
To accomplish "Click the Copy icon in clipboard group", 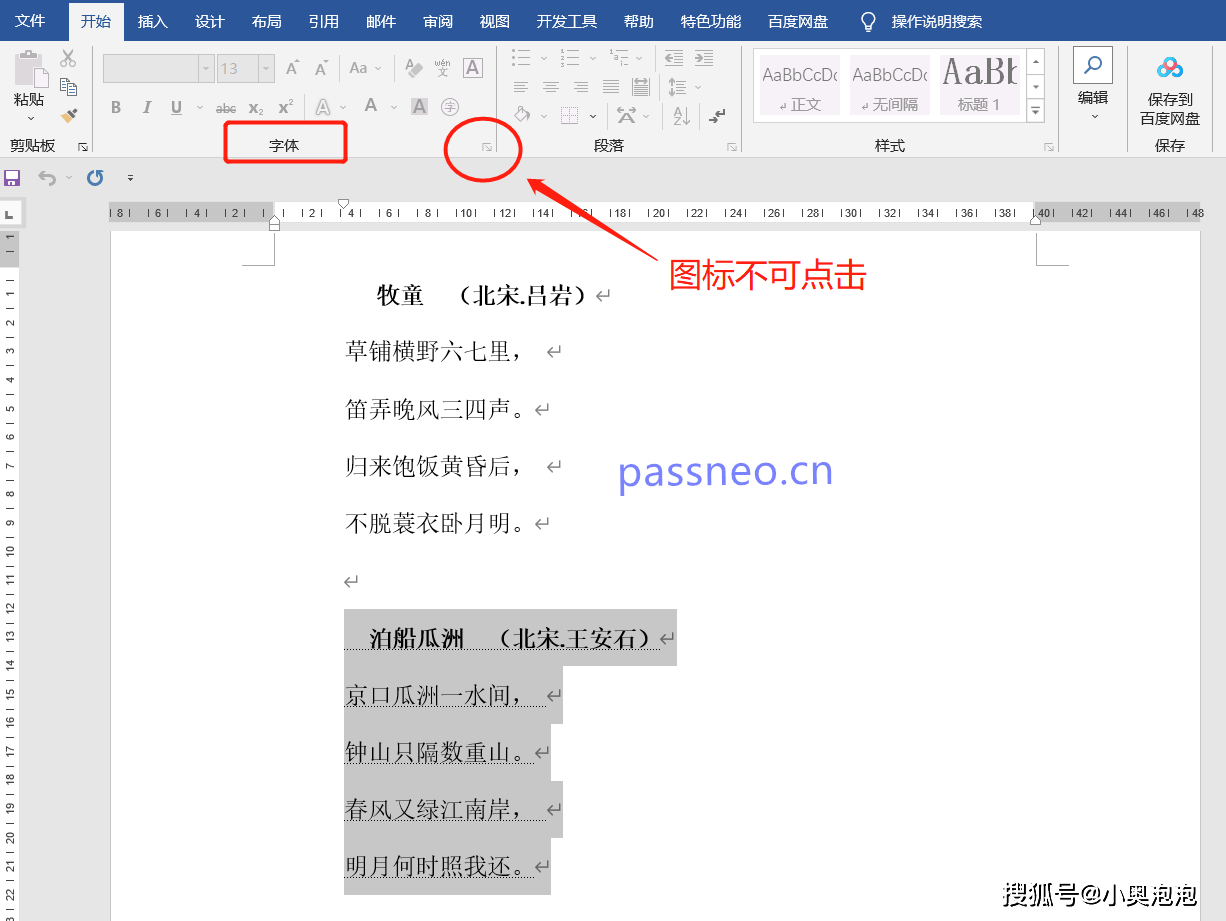I will pyautogui.click(x=68, y=87).
